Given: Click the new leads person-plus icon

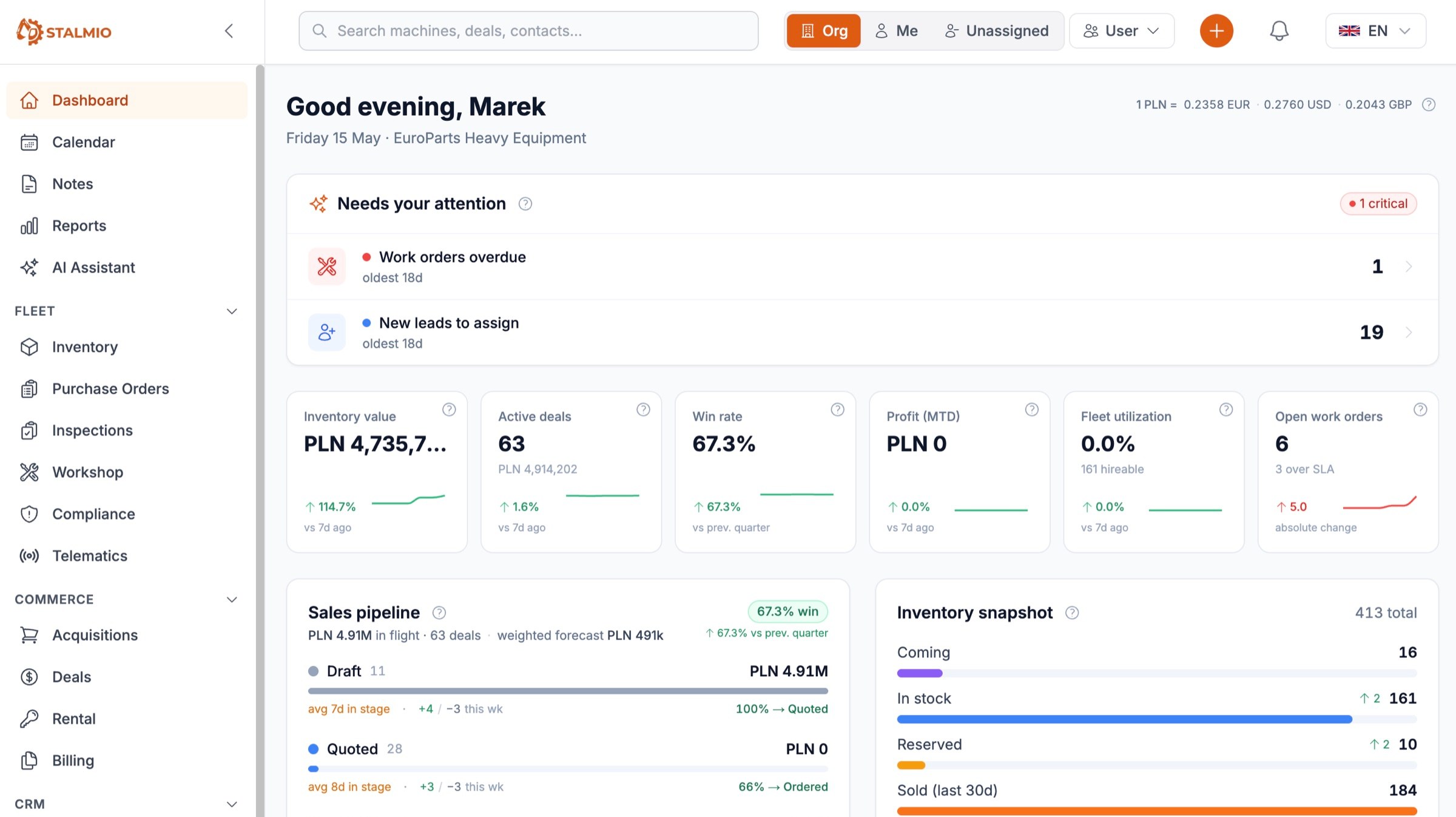Looking at the screenshot, I should pos(326,332).
